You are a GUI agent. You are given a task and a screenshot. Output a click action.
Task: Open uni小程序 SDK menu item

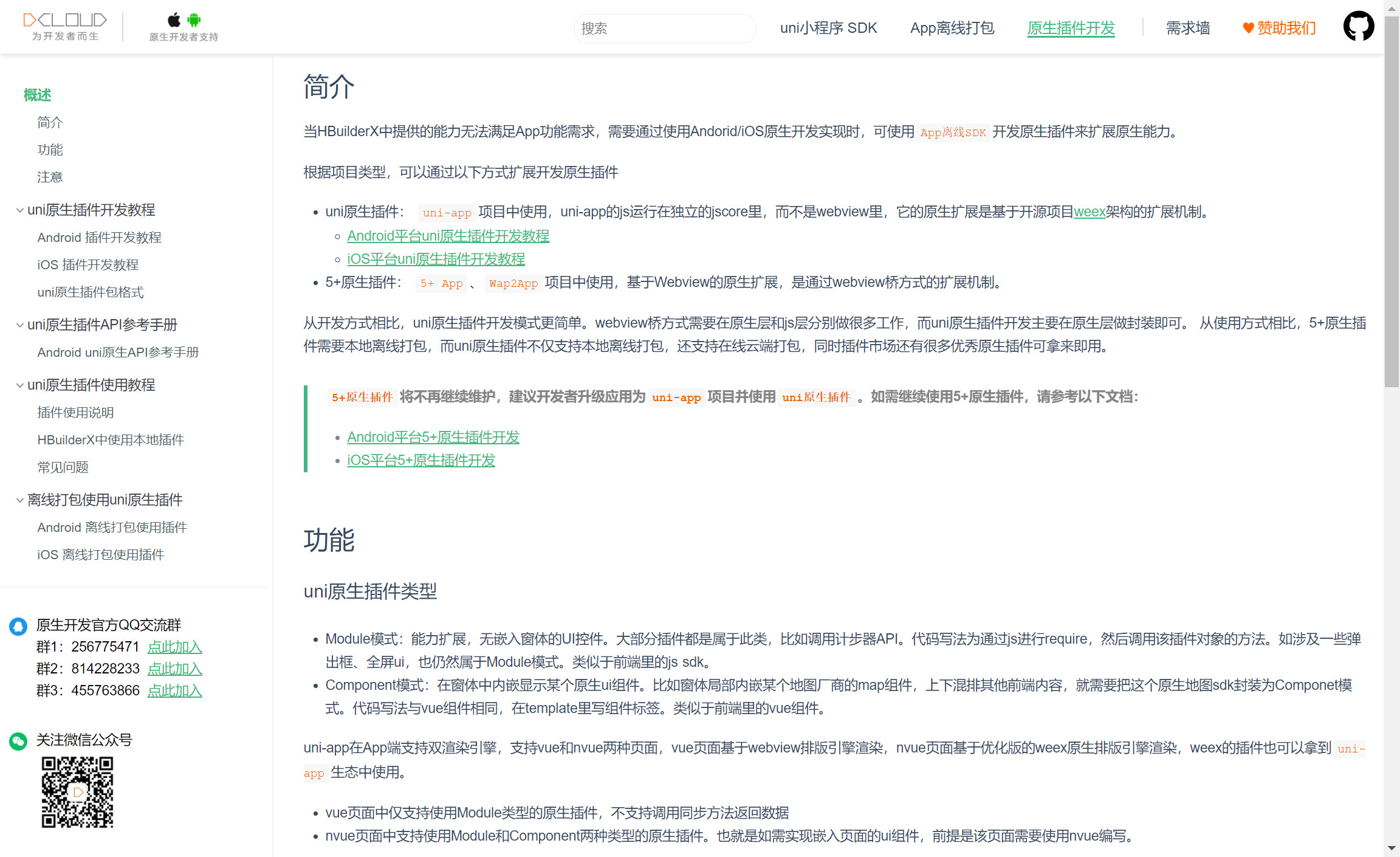tap(828, 28)
